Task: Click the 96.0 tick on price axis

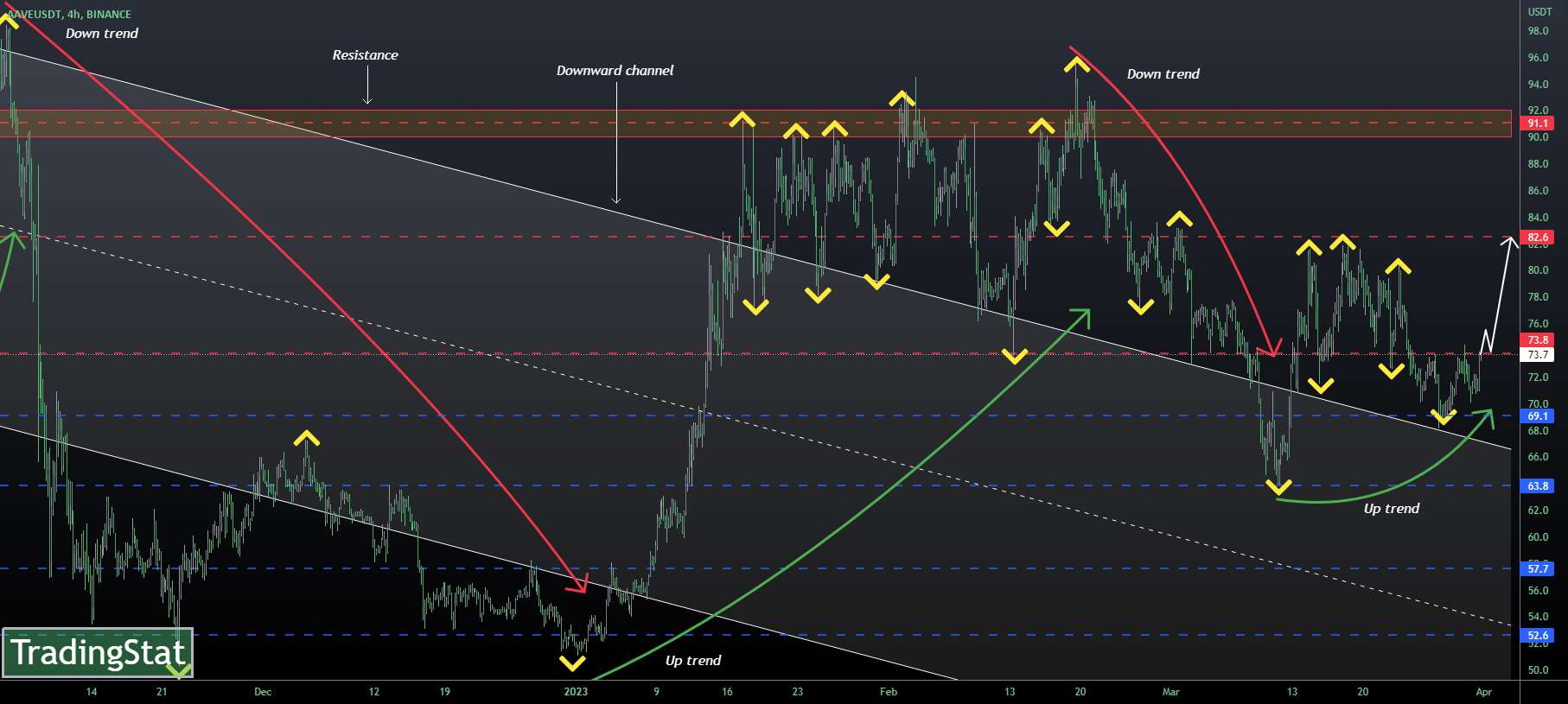Action: click(1538, 58)
